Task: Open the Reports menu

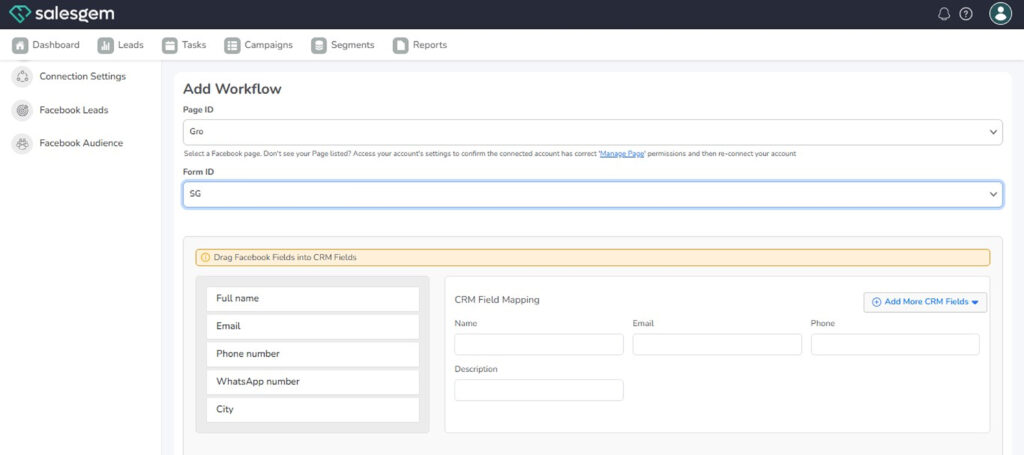Action: point(420,45)
